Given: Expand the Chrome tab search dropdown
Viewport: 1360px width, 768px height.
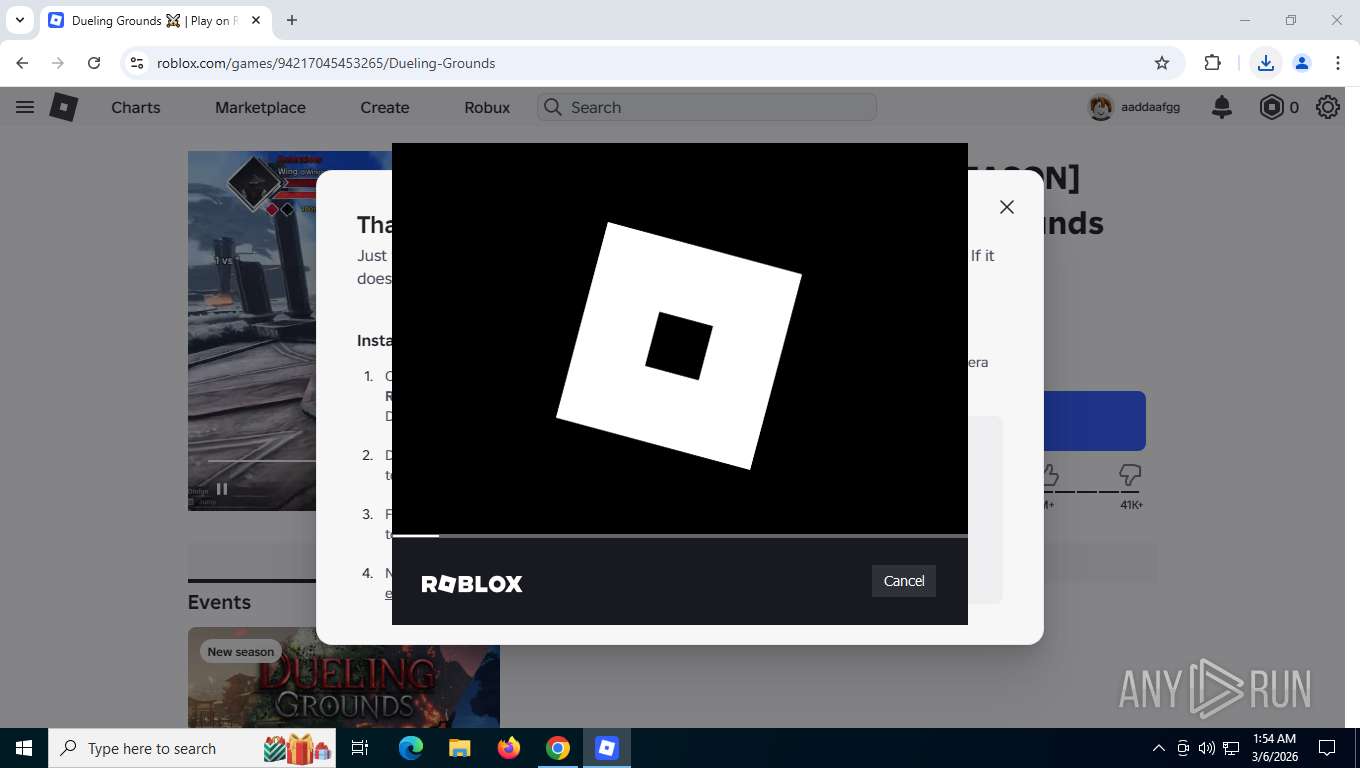Looking at the screenshot, I should pyautogui.click(x=19, y=20).
